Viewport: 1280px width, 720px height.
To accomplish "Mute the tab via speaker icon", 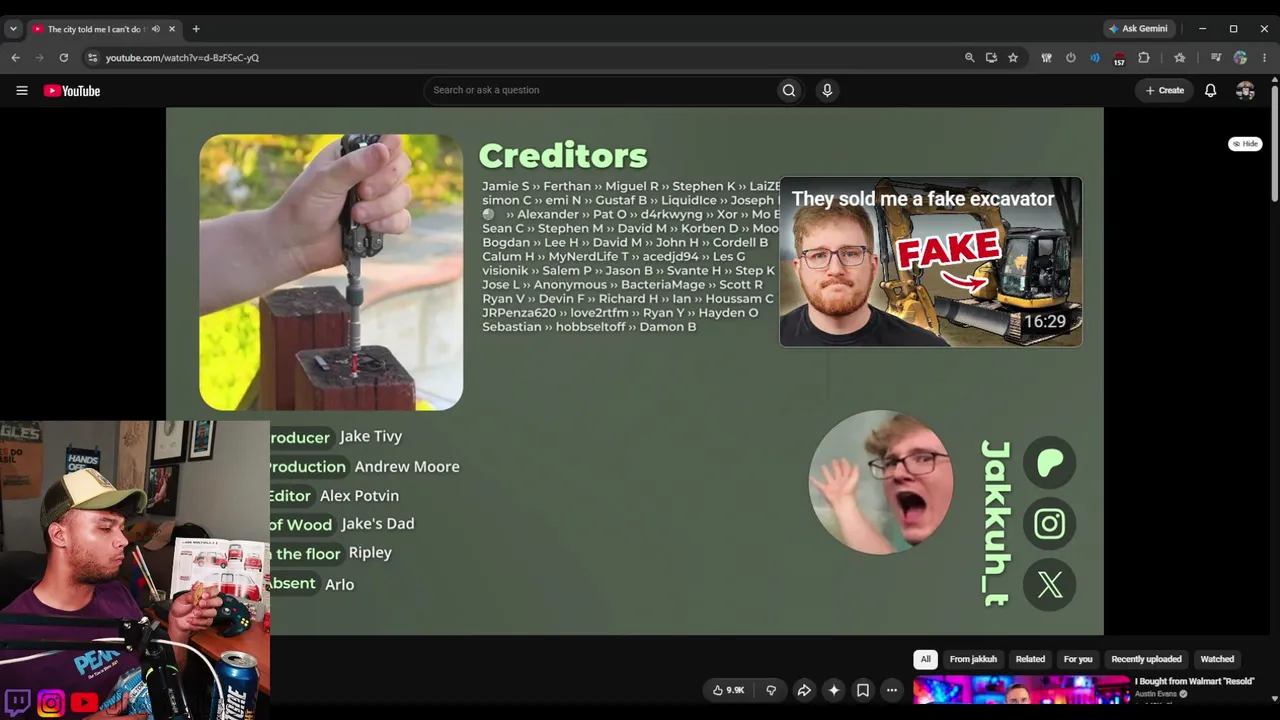I will 155,29.
